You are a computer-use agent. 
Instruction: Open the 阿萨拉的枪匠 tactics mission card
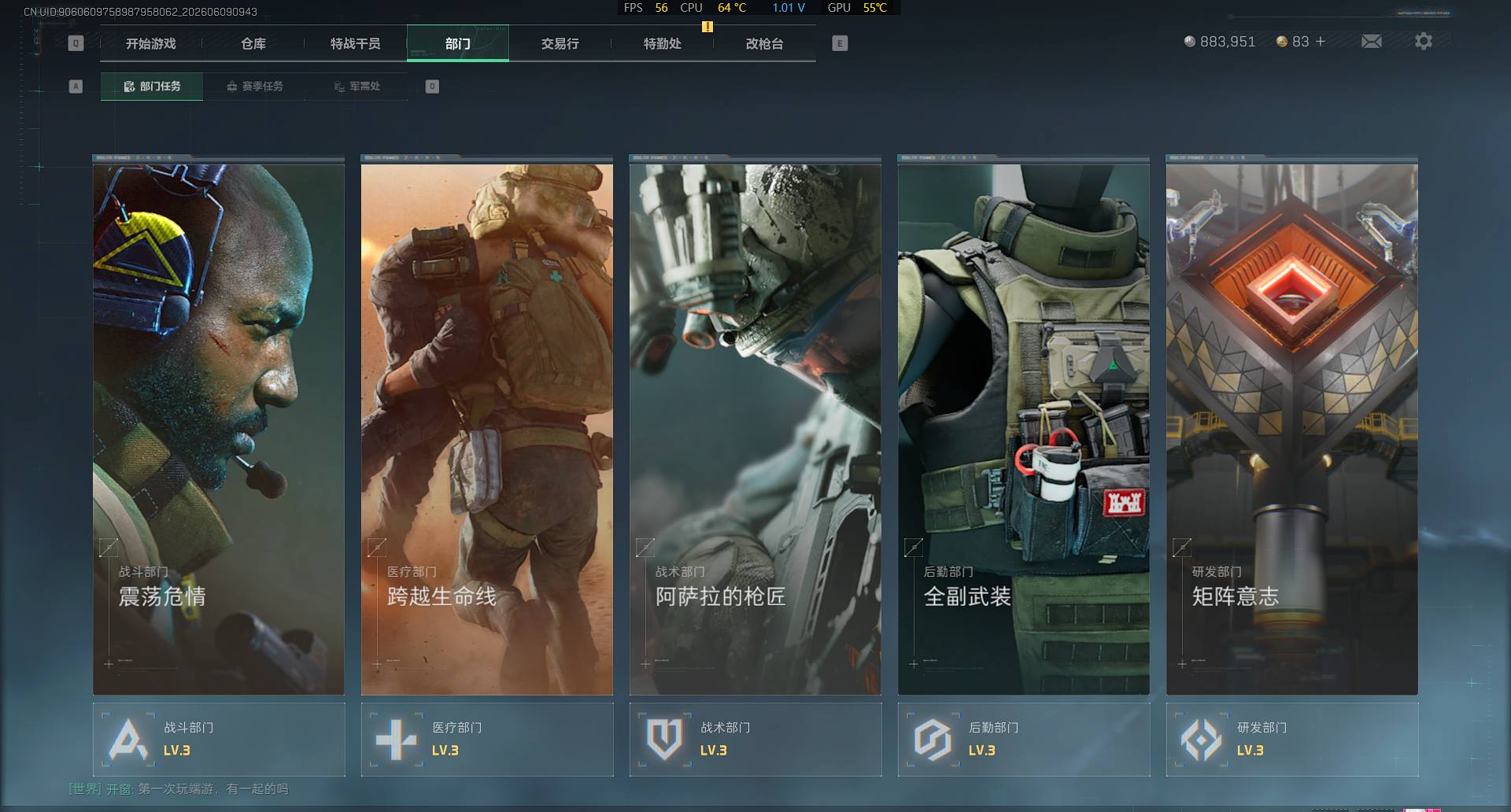pos(755,429)
